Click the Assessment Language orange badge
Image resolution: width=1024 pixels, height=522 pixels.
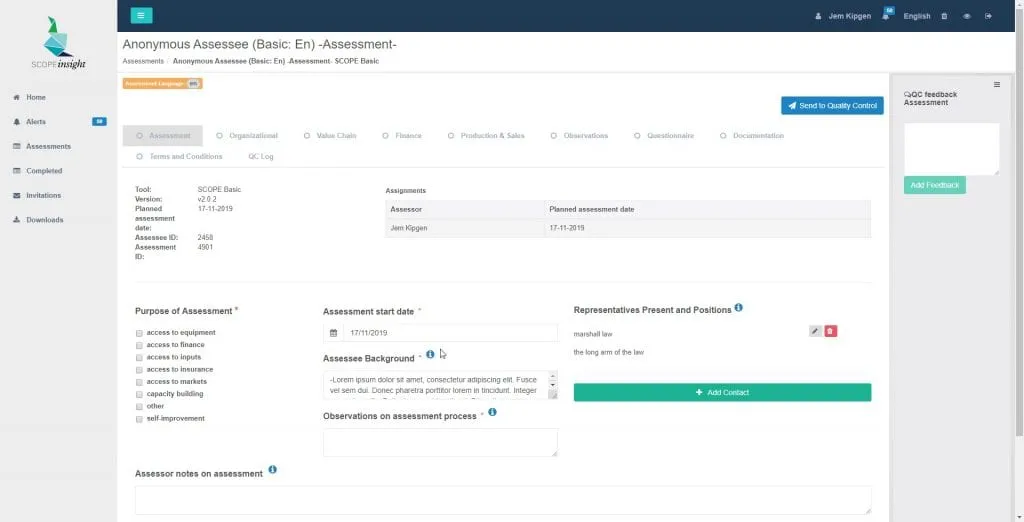click(163, 84)
